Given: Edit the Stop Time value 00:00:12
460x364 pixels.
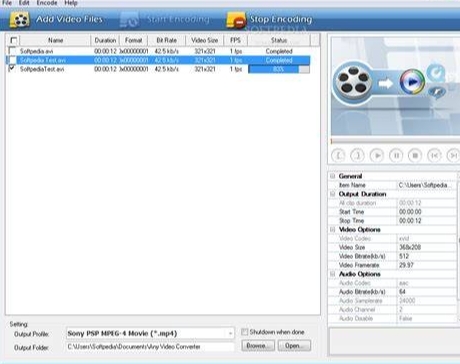Looking at the screenshot, I should coord(426,221).
